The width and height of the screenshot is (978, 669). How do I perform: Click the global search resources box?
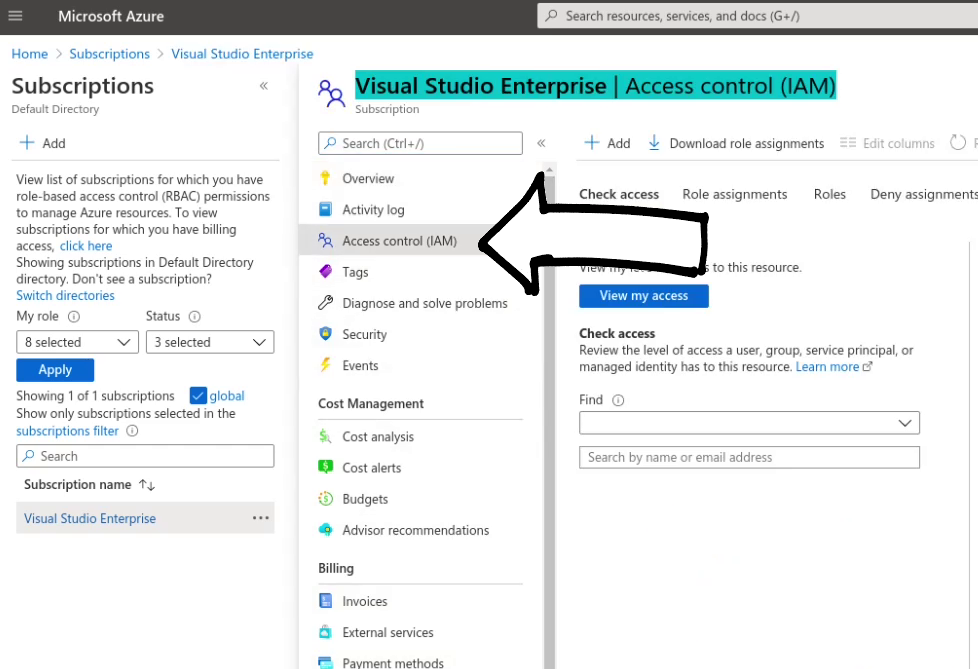pos(757,16)
